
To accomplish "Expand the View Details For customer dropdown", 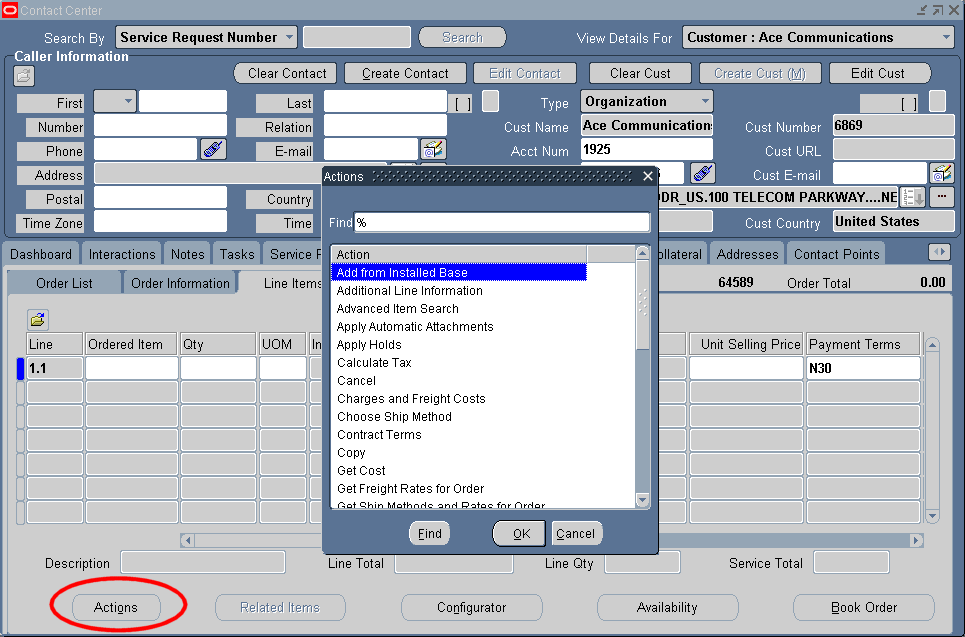I will [948, 38].
